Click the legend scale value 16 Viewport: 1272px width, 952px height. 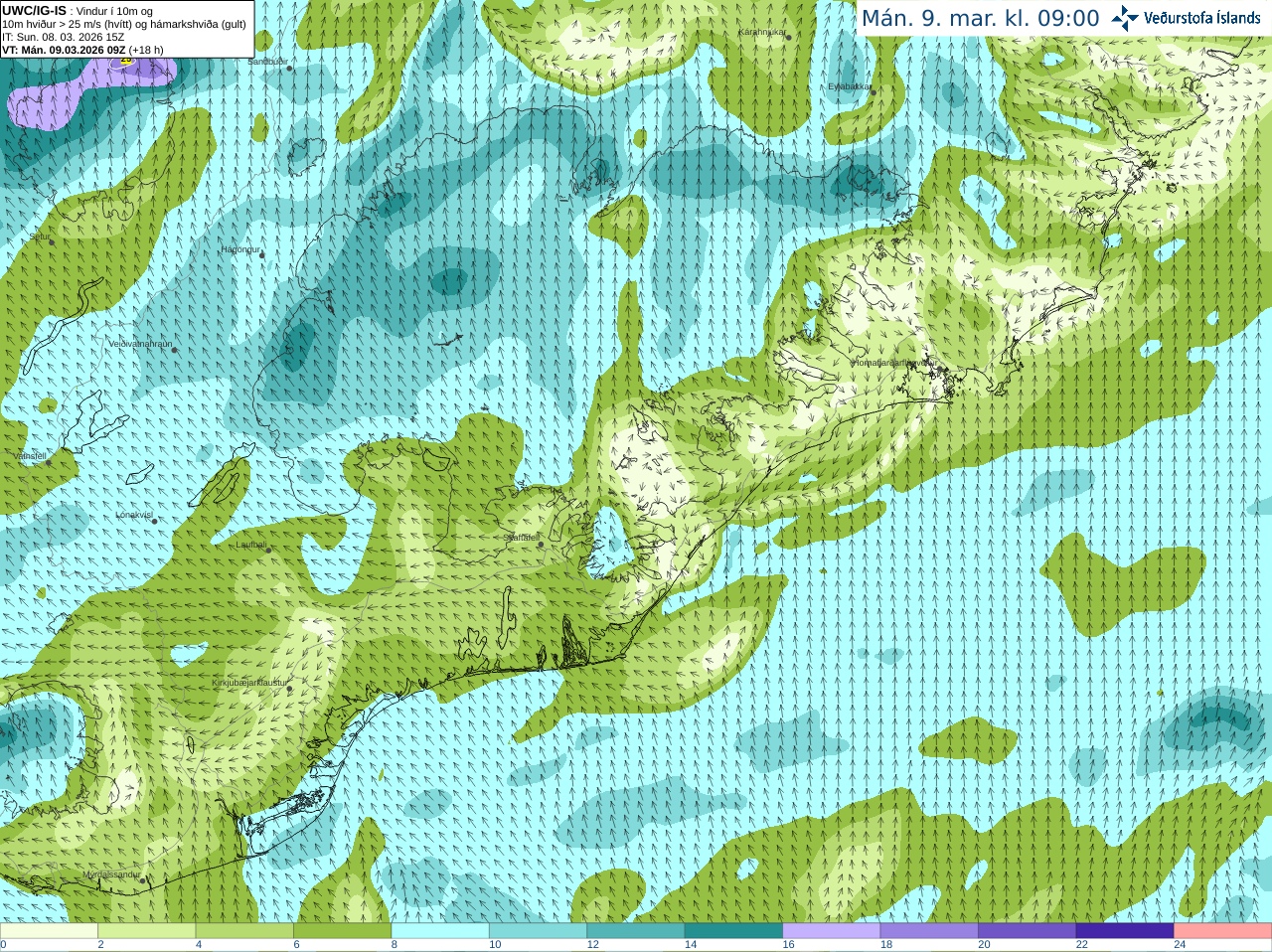[788, 945]
